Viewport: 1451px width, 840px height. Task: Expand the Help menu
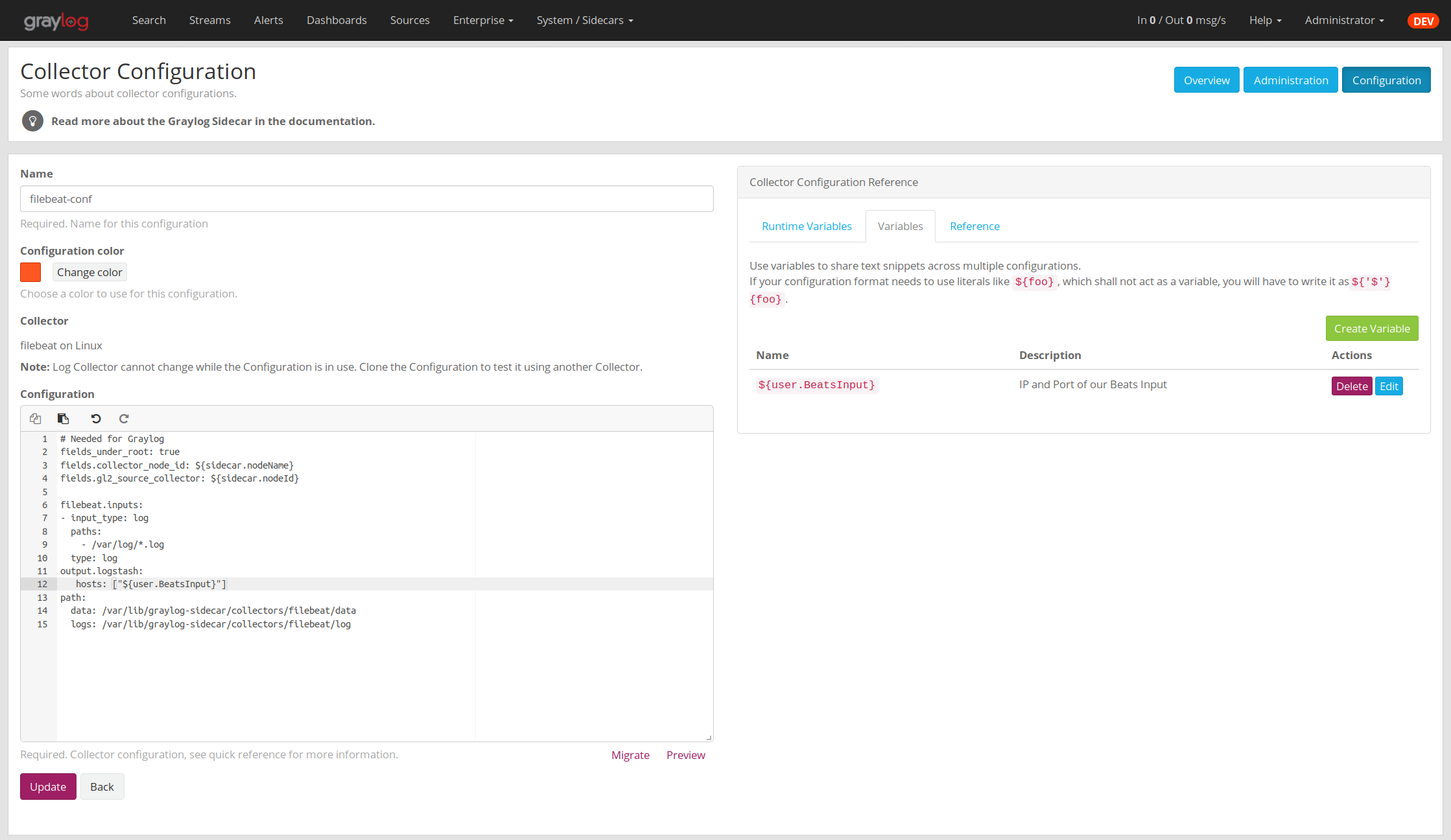point(1265,20)
